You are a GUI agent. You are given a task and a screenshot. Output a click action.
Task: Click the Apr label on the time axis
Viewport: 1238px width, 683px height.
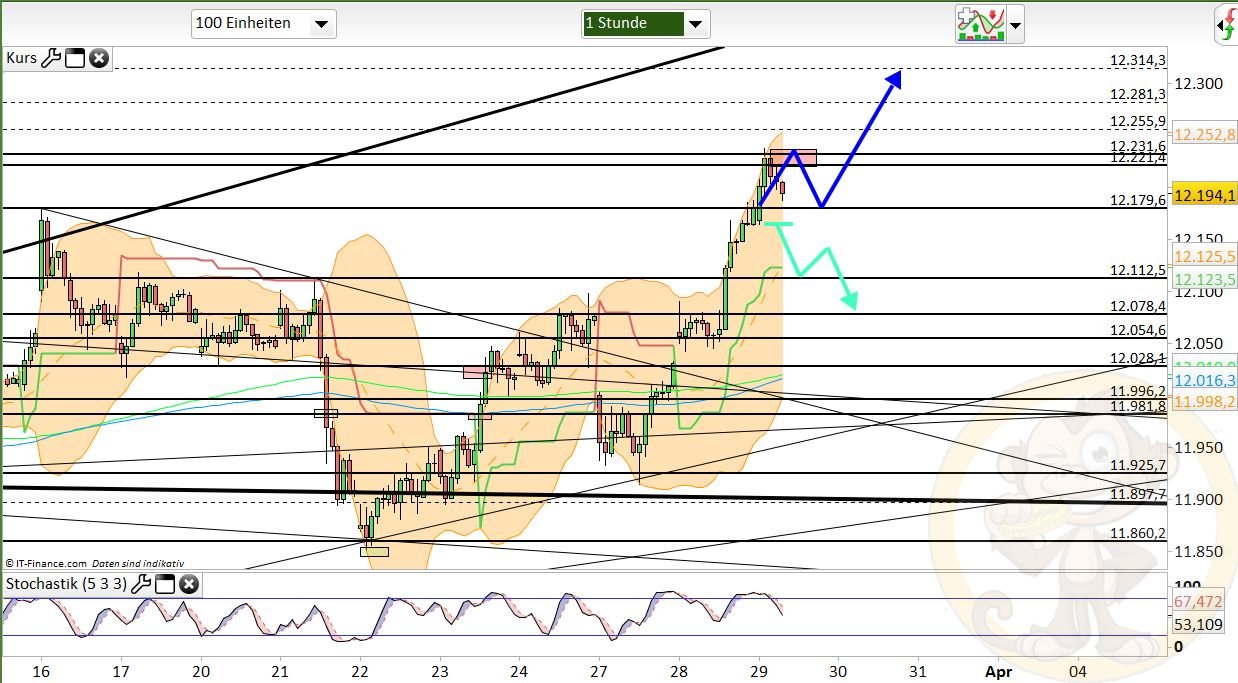[x=998, y=672]
